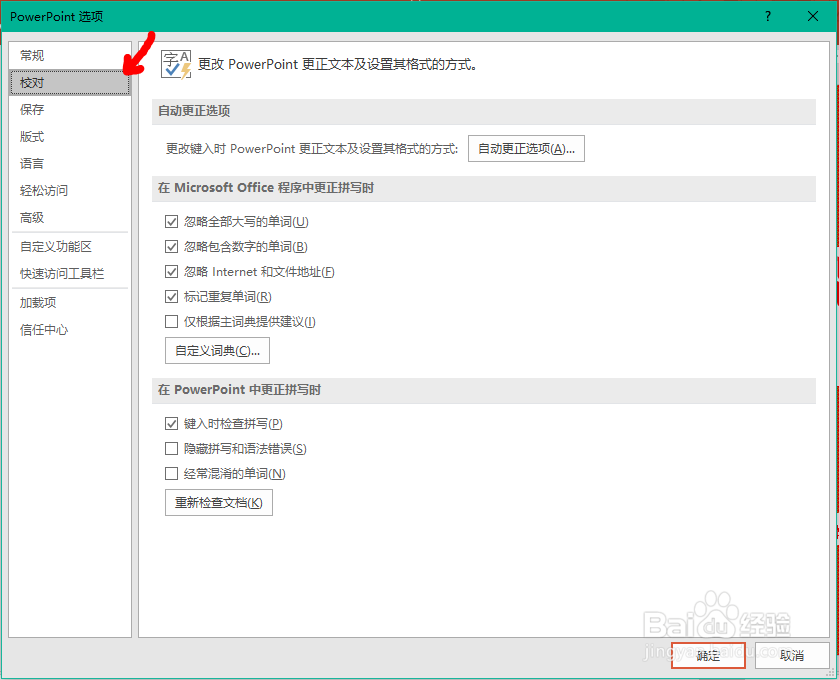839x680 pixels.
Task: Uncheck 忽略包含数字的单词
Action: pyautogui.click(x=171, y=247)
